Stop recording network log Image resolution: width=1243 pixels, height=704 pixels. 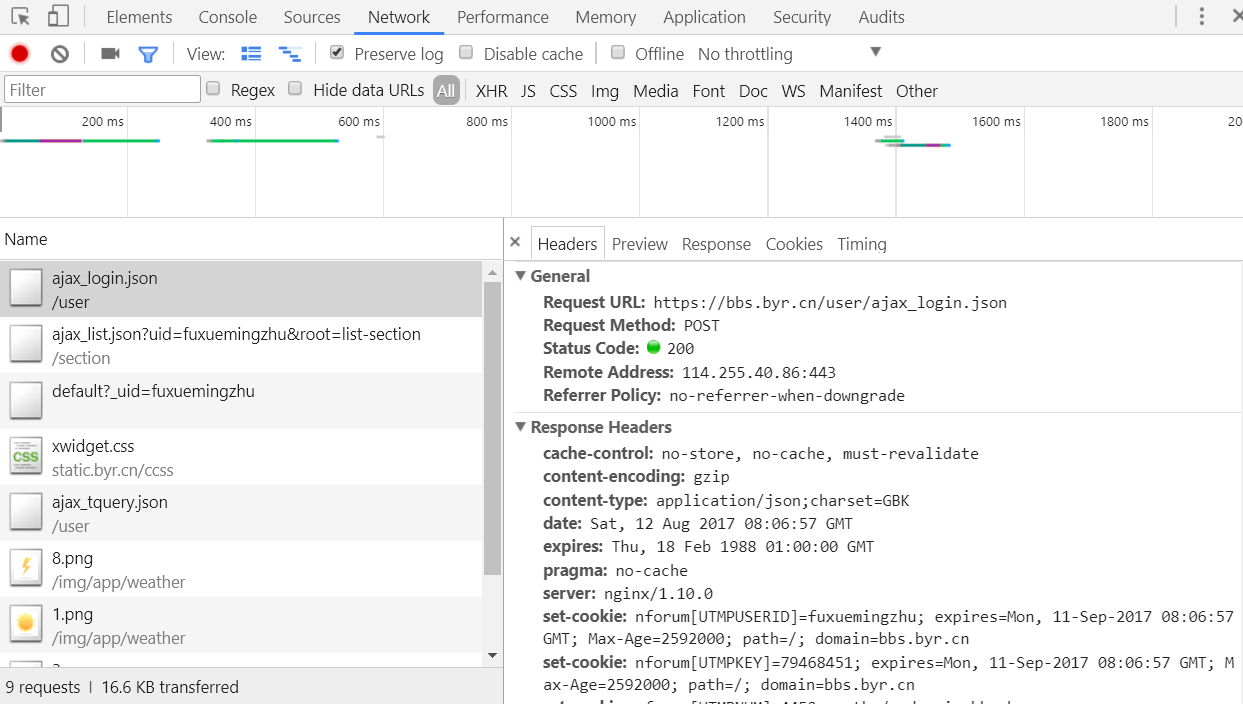click(20, 54)
